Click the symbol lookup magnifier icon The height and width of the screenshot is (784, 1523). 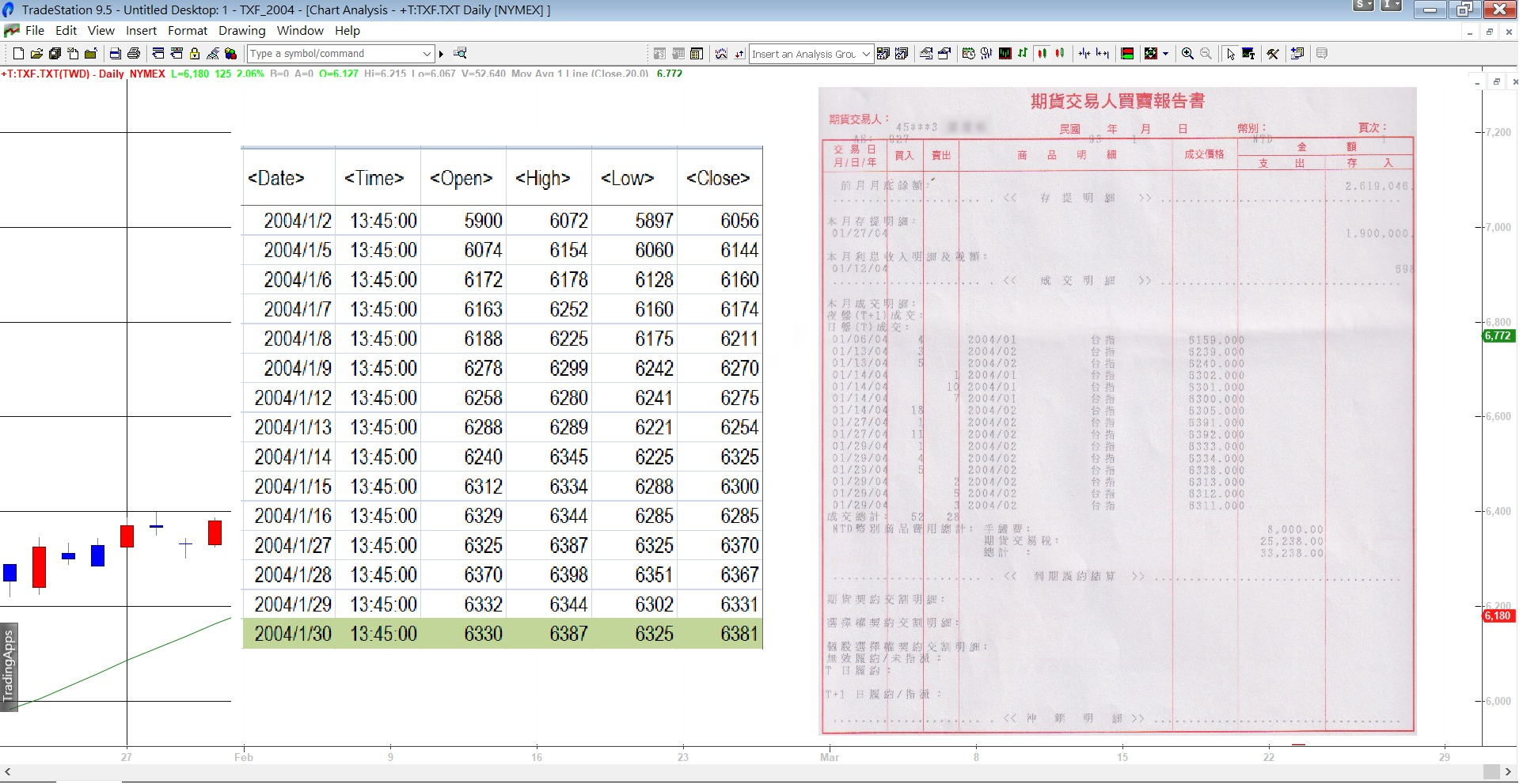pyautogui.click(x=460, y=54)
